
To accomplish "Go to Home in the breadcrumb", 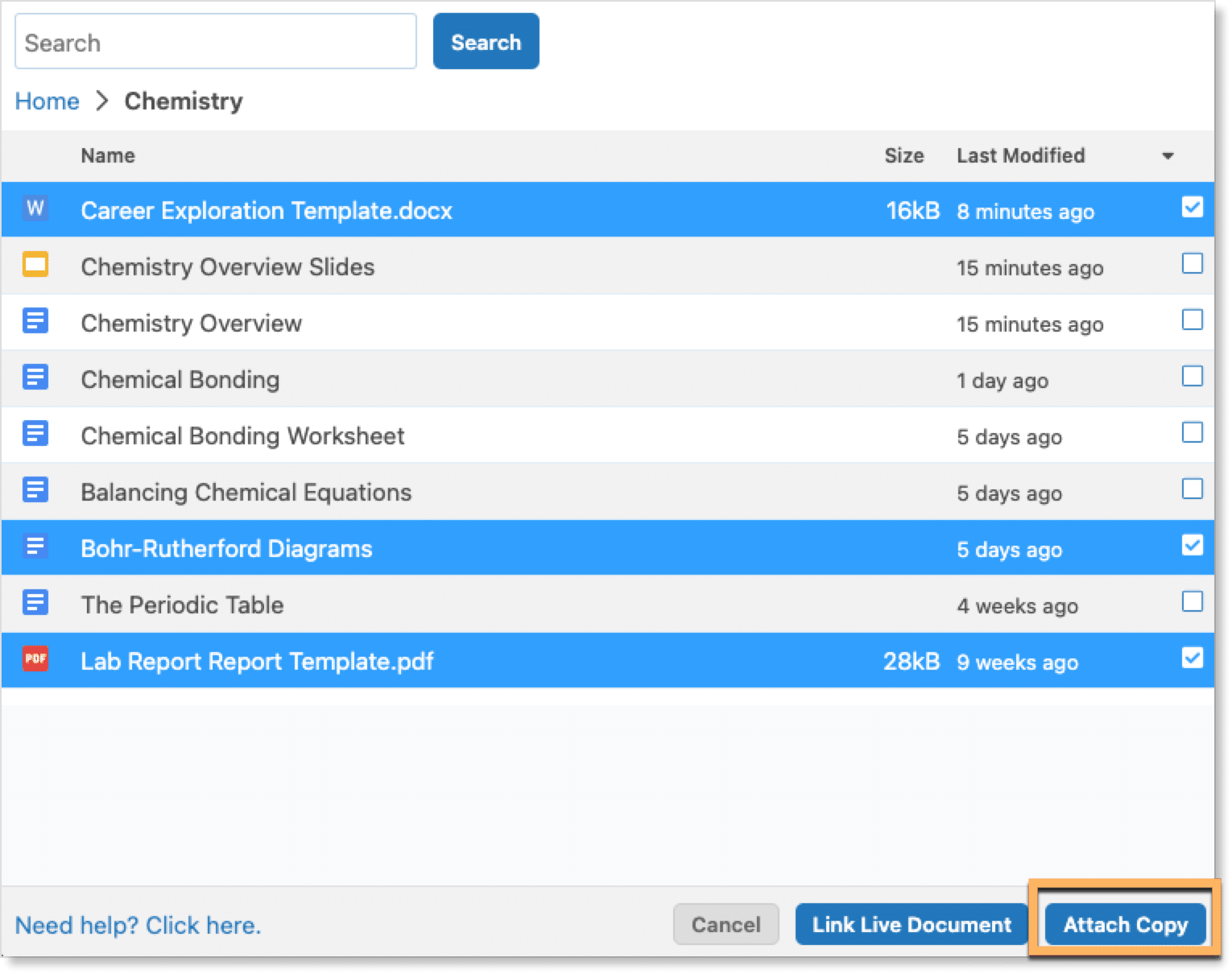I will click(47, 101).
